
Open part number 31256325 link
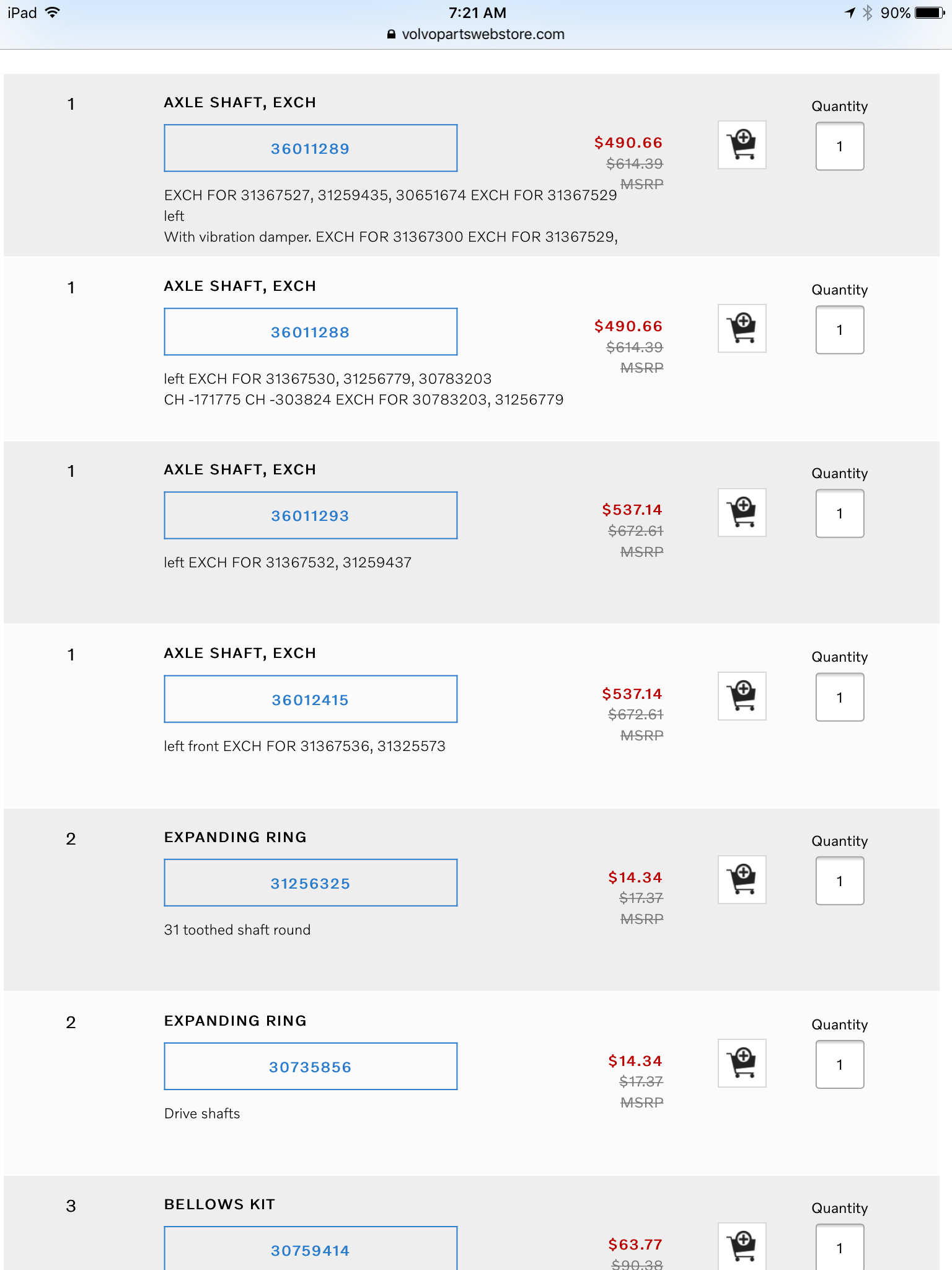[x=311, y=883]
